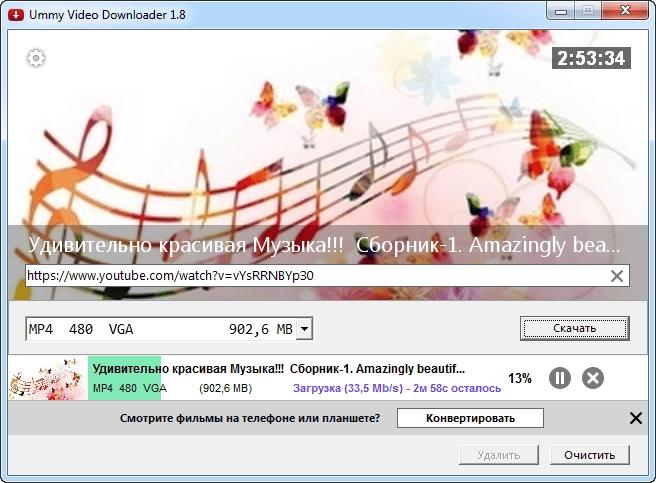Clear the URL field with the X icon
The height and width of the screenshot is (483, 656).
[x=617, y=276]
